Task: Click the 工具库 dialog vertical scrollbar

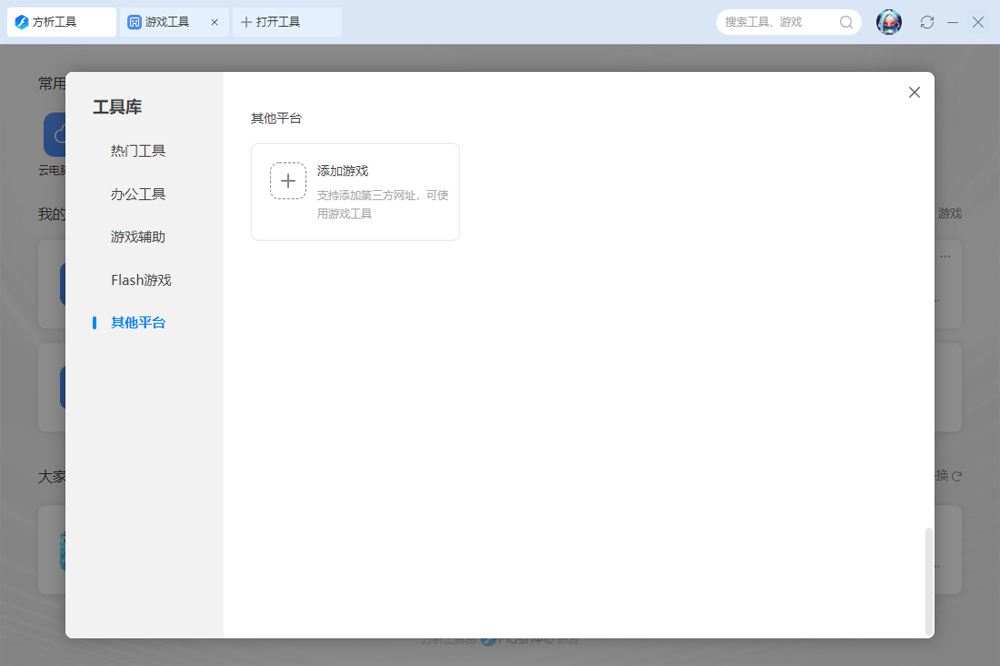Action: click(x=929, y=580)
